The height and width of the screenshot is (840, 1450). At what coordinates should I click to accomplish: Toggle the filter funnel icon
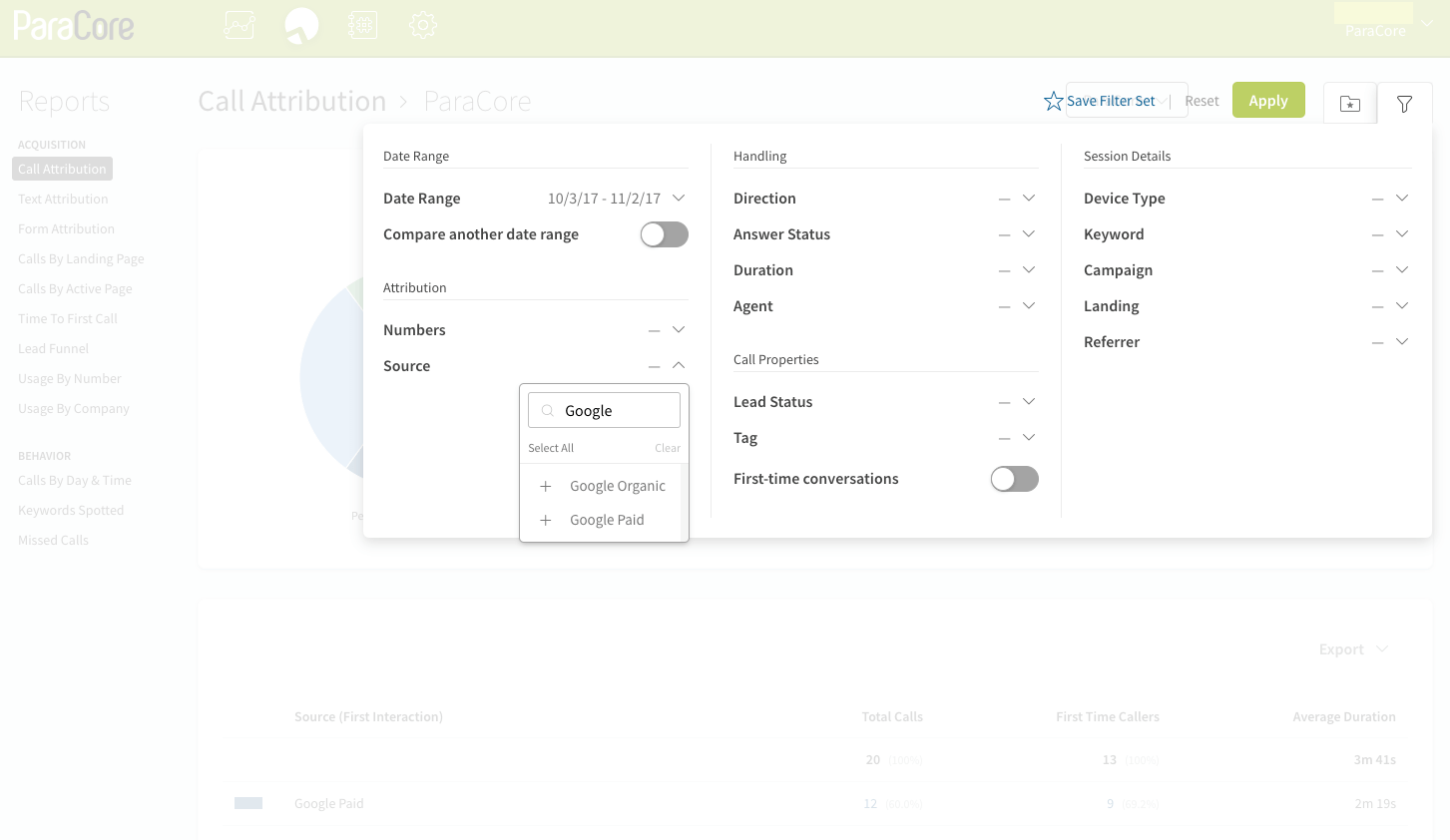[x=1404, y=104]
